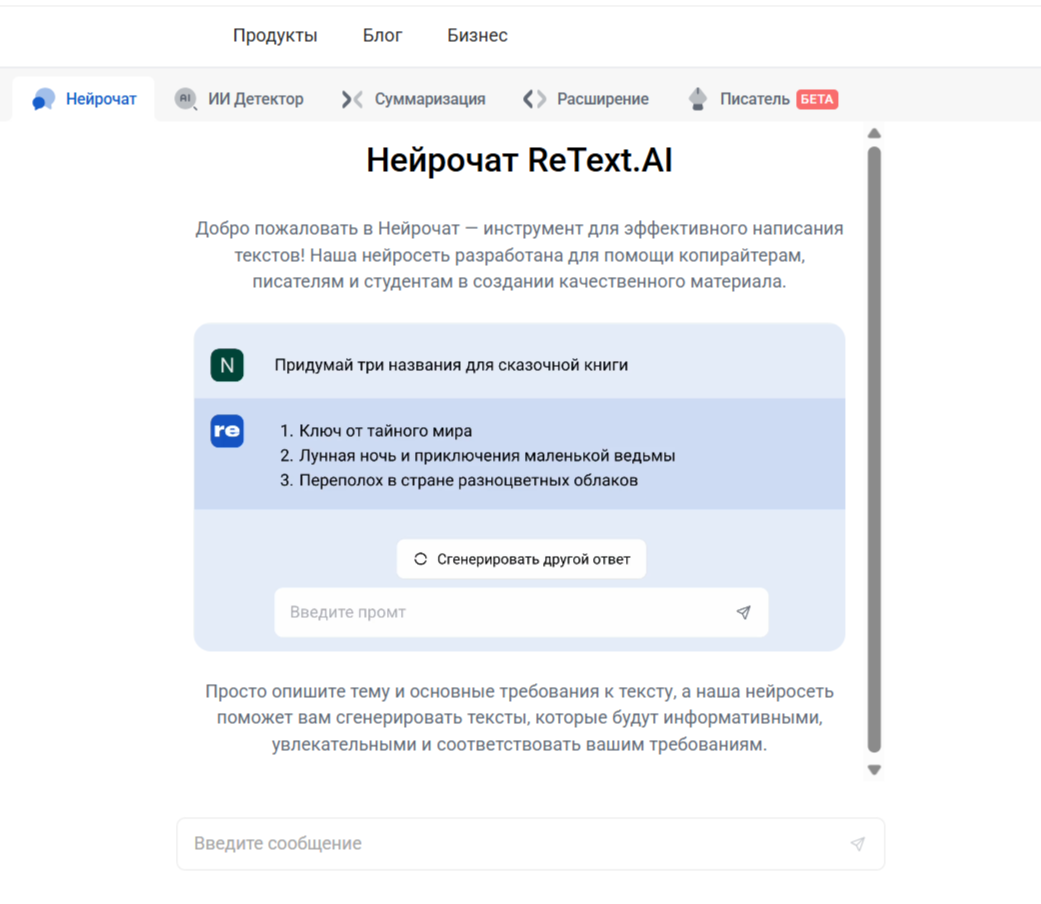Click the red БЕТА badge
The image size is (1041, 904).
tap(817, 99)
